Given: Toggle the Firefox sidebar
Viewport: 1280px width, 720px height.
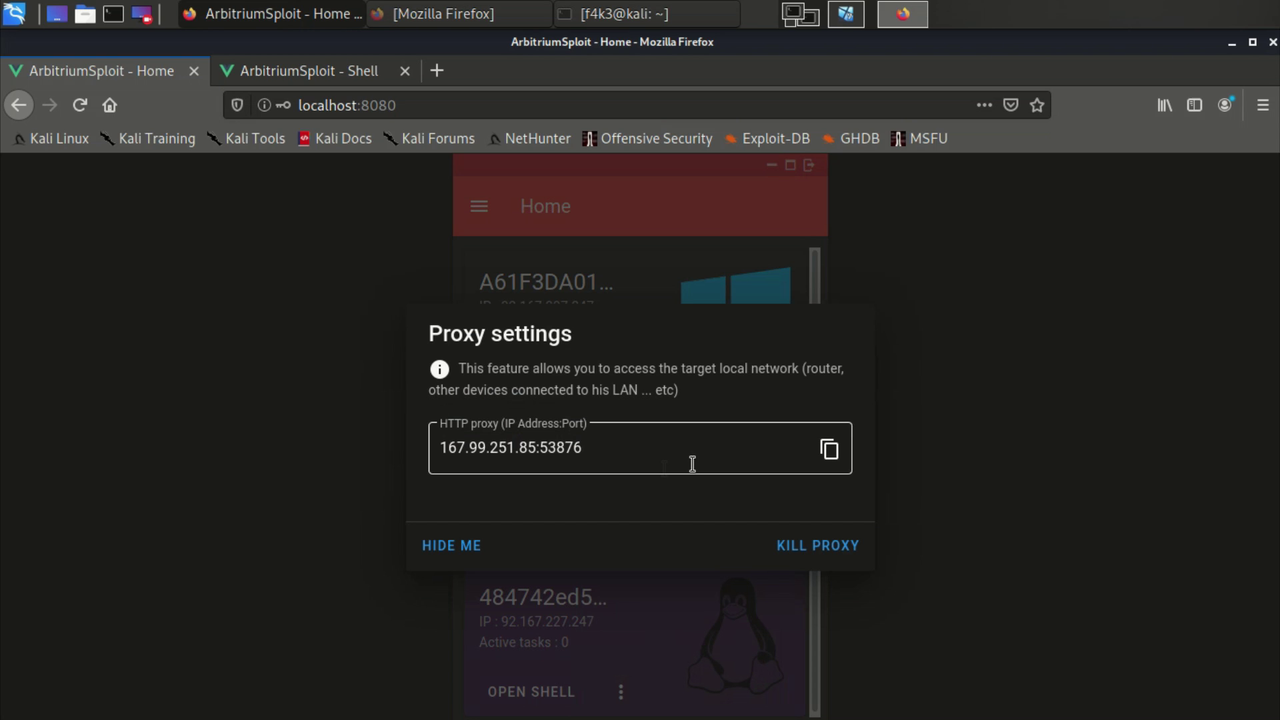Looking at the screenshot, I should (1194, 105).
